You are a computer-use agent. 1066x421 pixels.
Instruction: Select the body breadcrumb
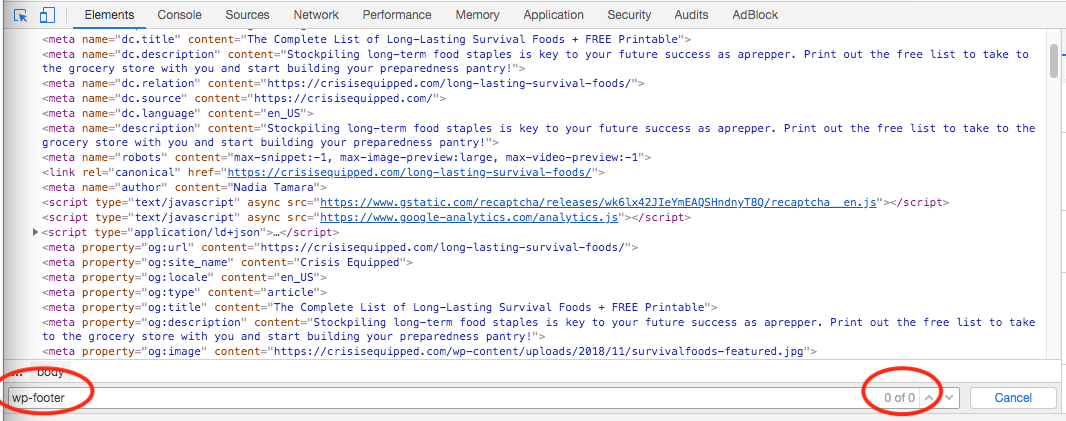click(x=50, y=372)
